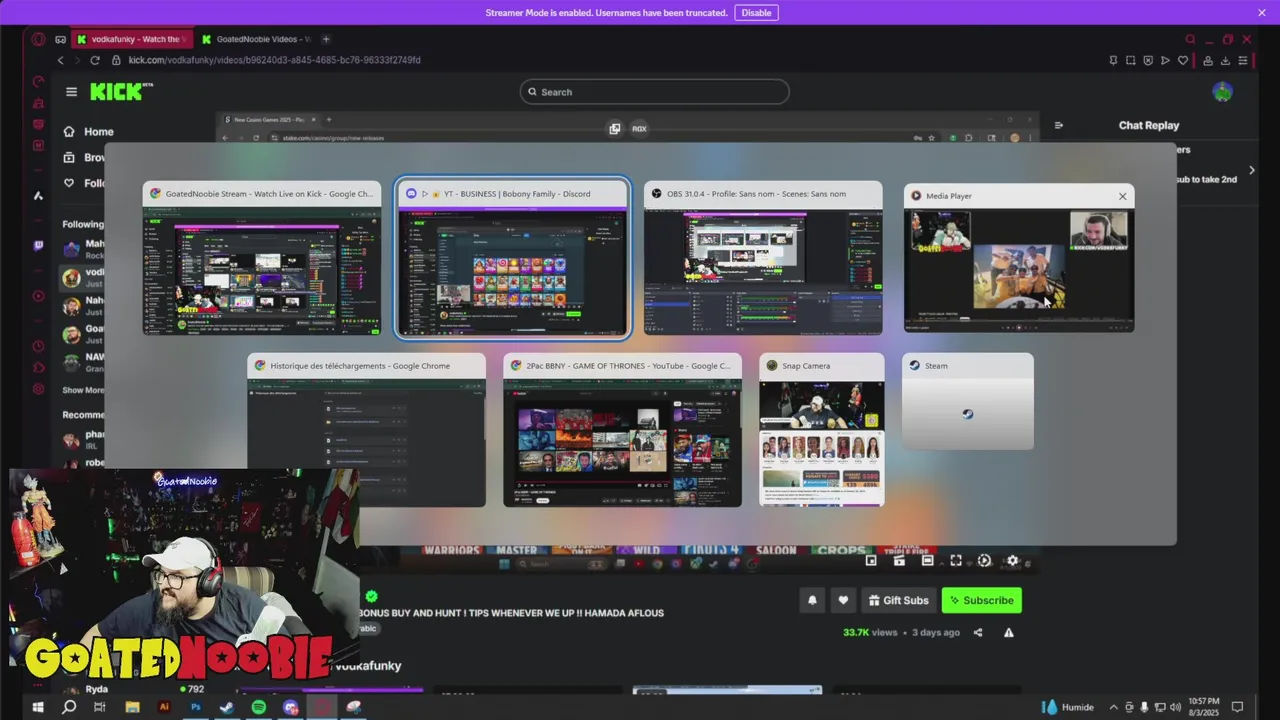The image size is (1280, 720).
Task: Open File Explorer from the taskbar
Action: (132, 707)
